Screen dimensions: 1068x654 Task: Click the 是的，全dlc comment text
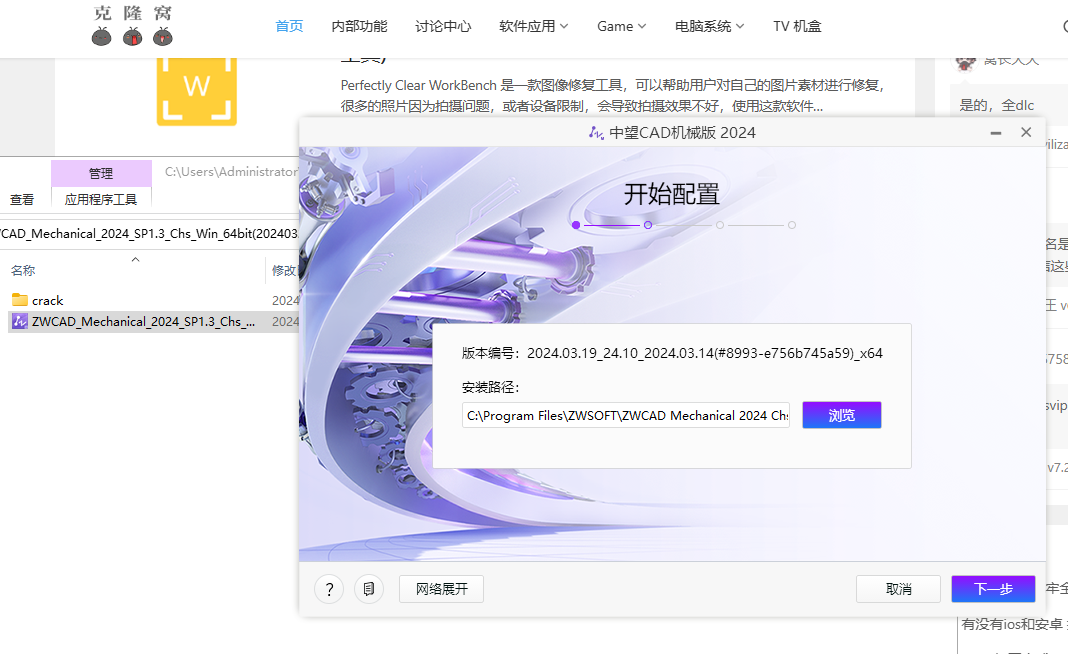(997, 105)
